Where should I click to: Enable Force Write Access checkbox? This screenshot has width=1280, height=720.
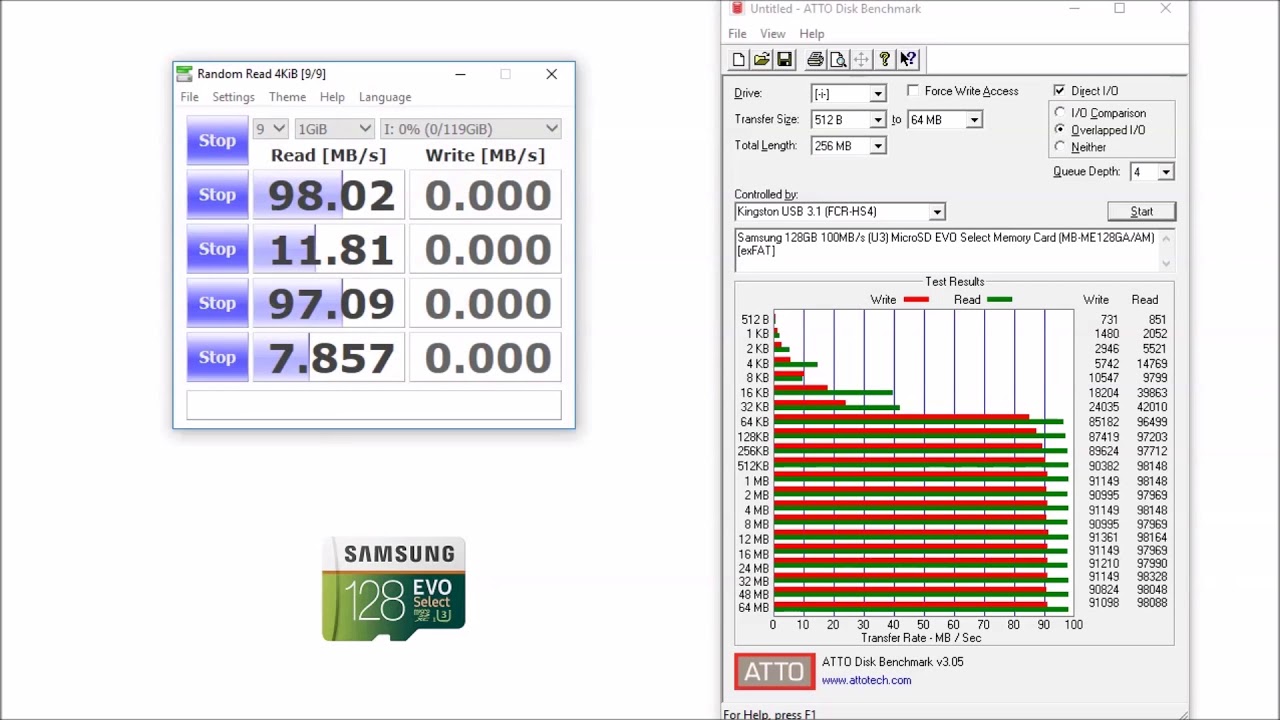(913, 91)
